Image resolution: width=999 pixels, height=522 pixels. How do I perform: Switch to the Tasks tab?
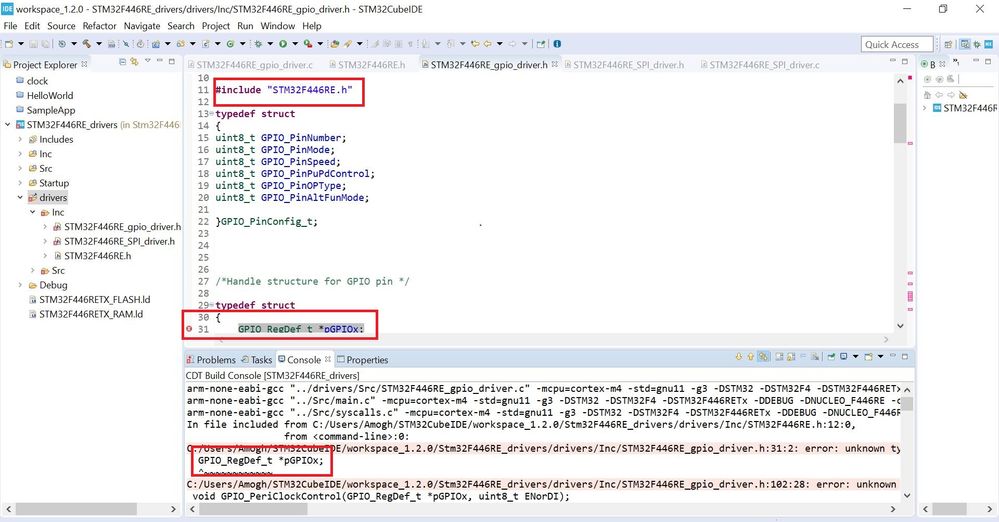(257, 359)
